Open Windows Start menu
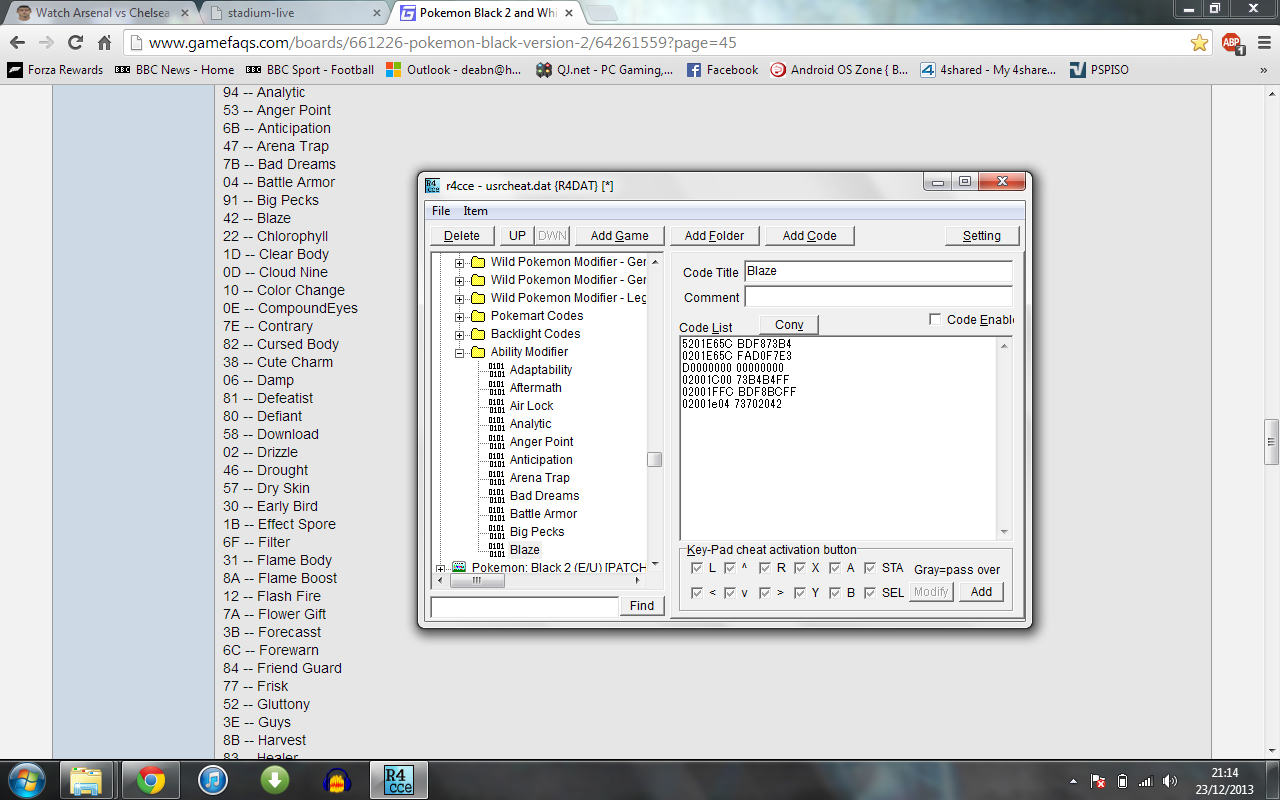This screenshot has height=800, width=1280. pos(27,779)
